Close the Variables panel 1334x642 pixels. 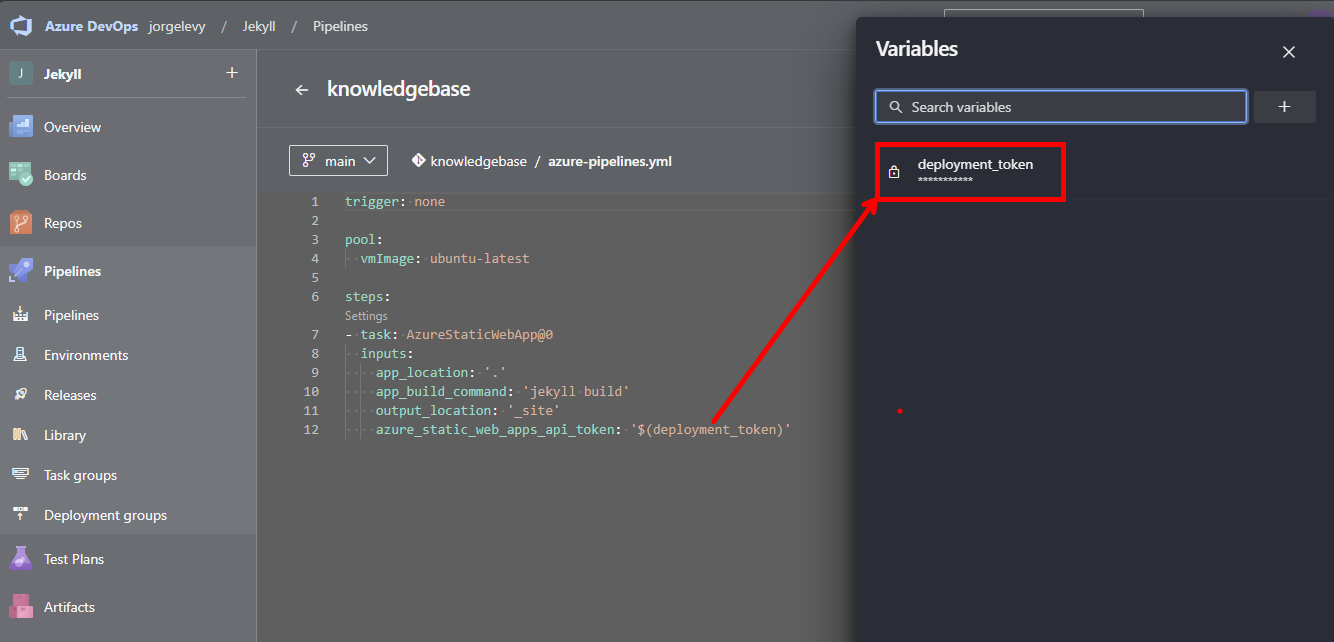[x=1289, y=52]
